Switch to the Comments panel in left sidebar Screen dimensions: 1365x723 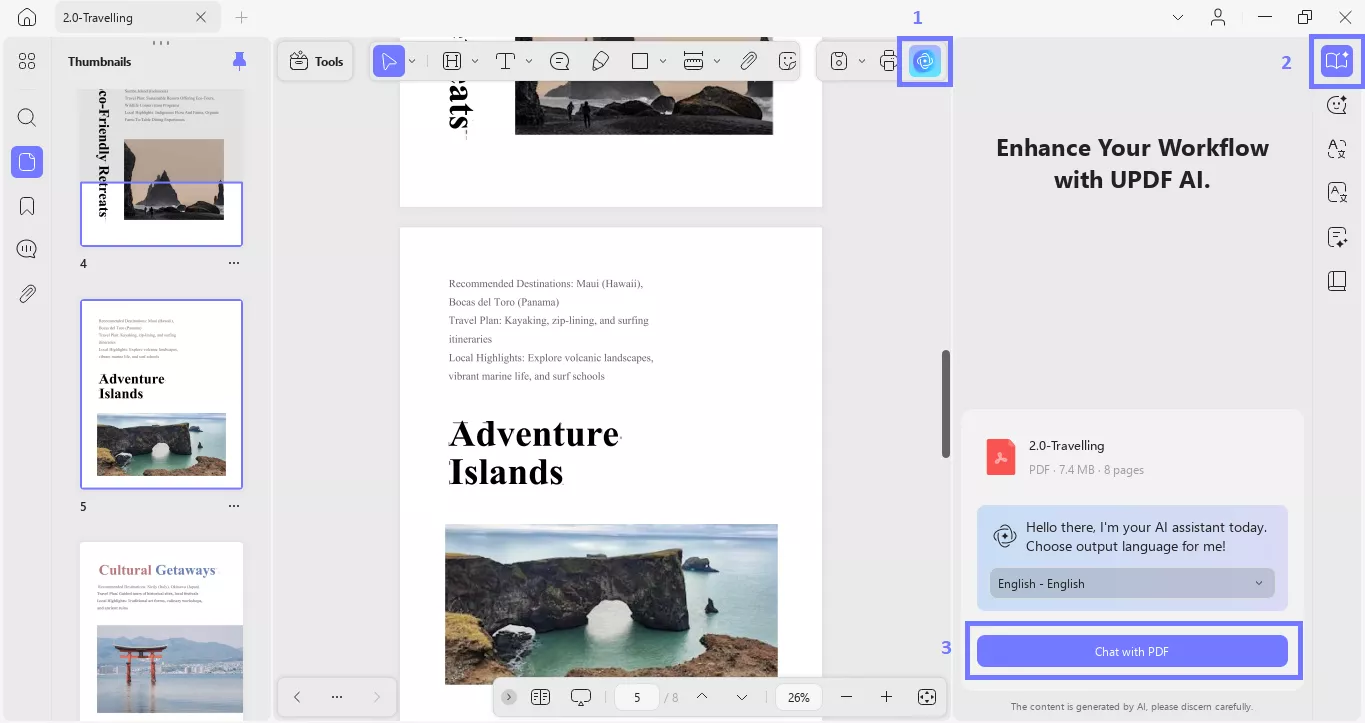[x=26, y=248]
